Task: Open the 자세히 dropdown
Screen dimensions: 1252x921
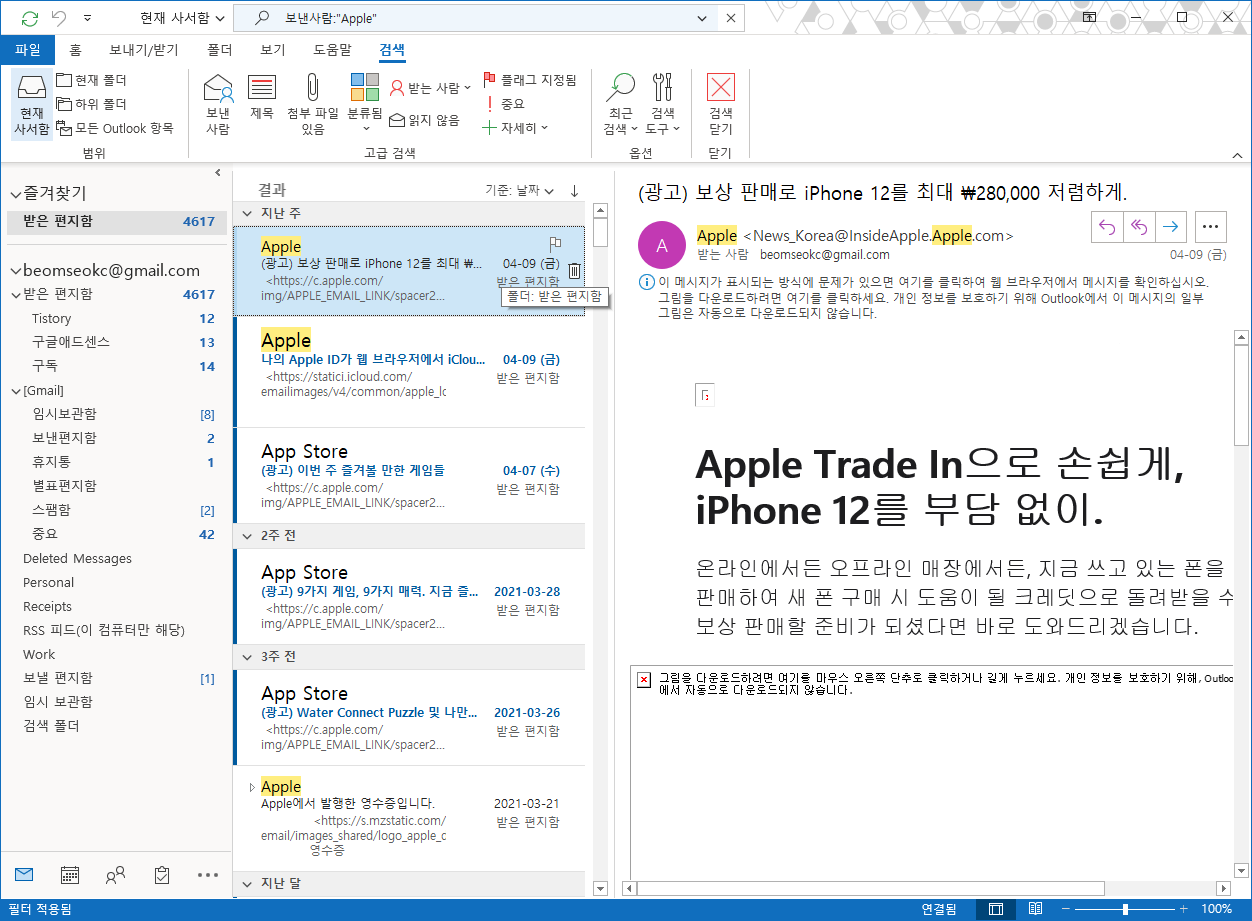Action: 515,128
